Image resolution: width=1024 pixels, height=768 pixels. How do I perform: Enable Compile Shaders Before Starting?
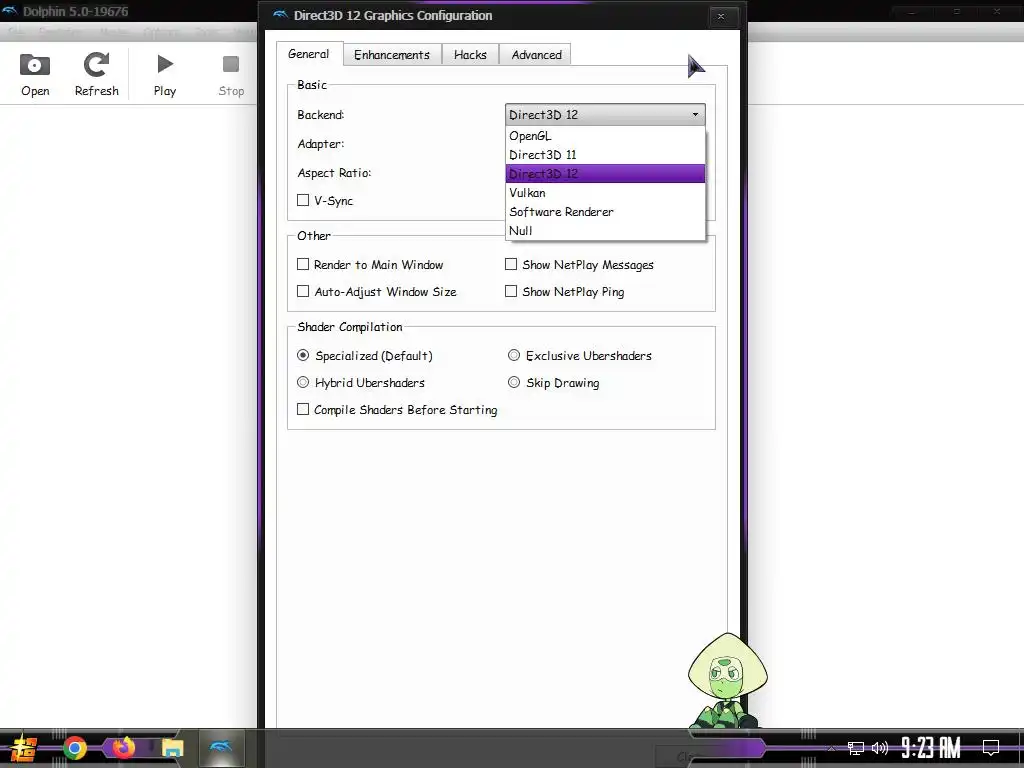click(303, 409)
